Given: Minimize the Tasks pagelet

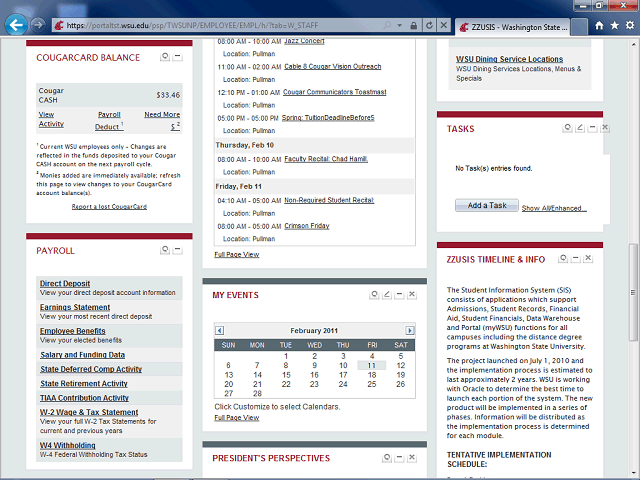Looking at the screenshot, I should (592, 128).
